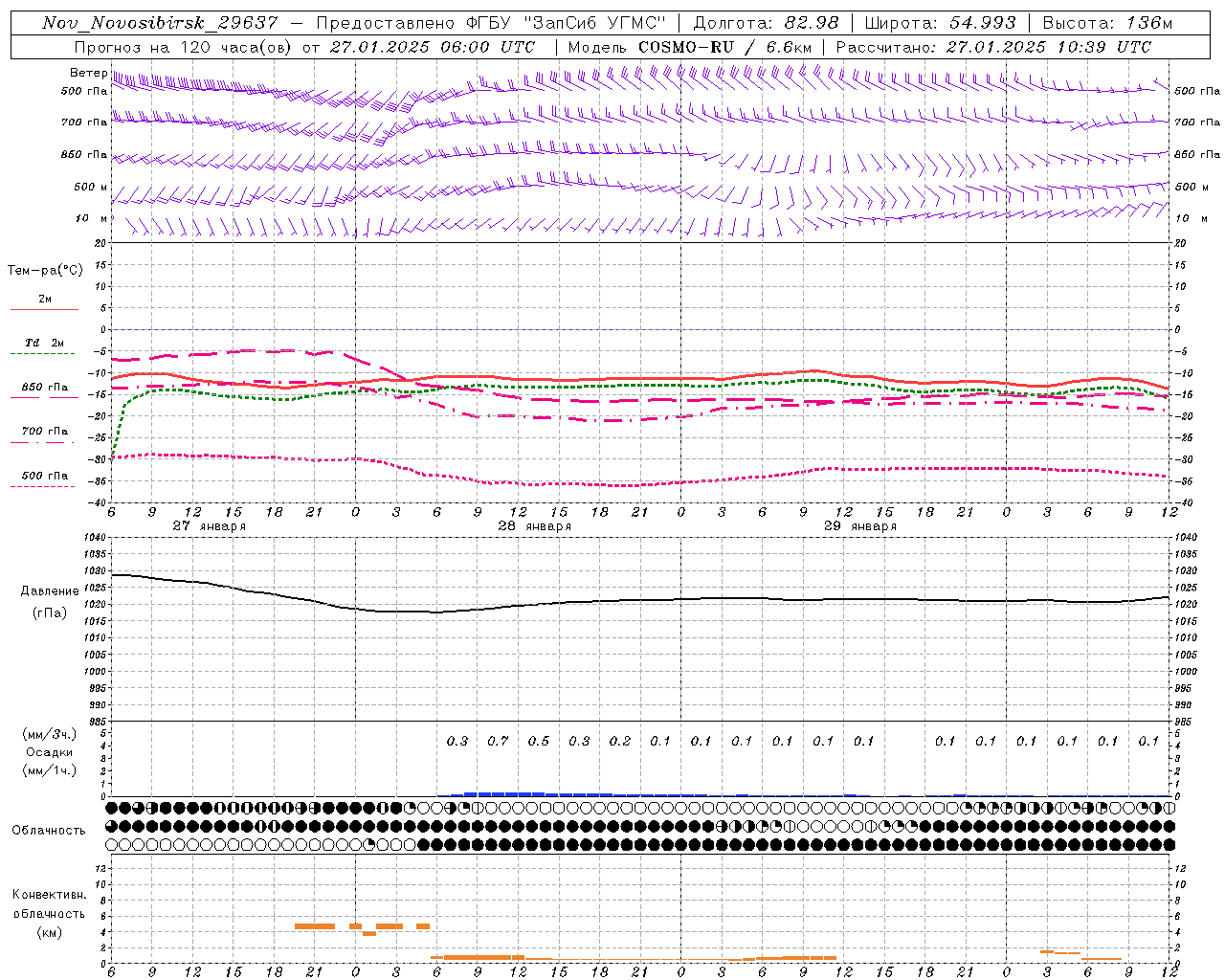Viewport: 1225px width, 980px height.
Task: Click the Ветер wind panel label
Action: 88,73
